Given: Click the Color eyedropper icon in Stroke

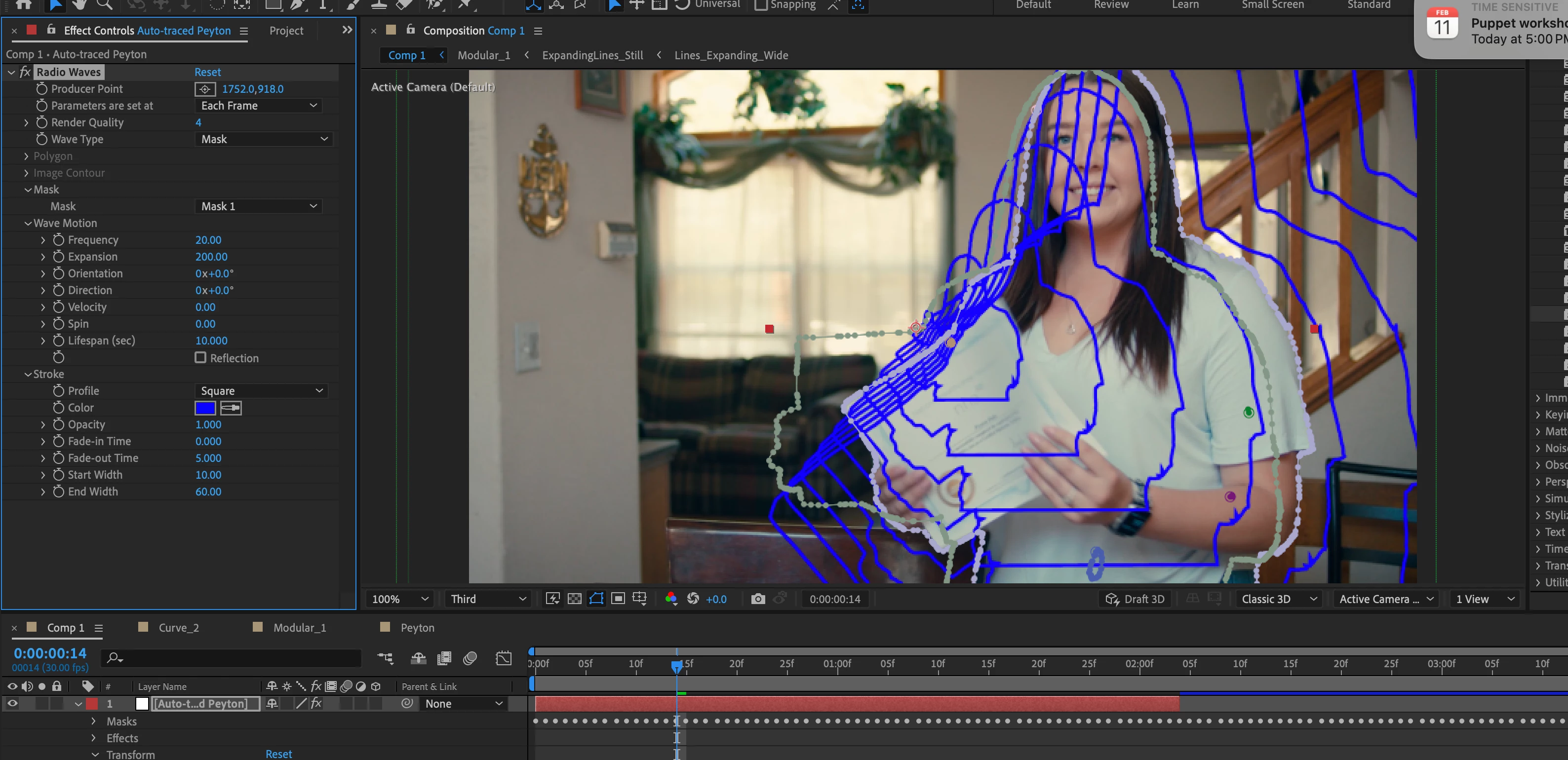Looking at the screenshot, I should pos(231,408).
